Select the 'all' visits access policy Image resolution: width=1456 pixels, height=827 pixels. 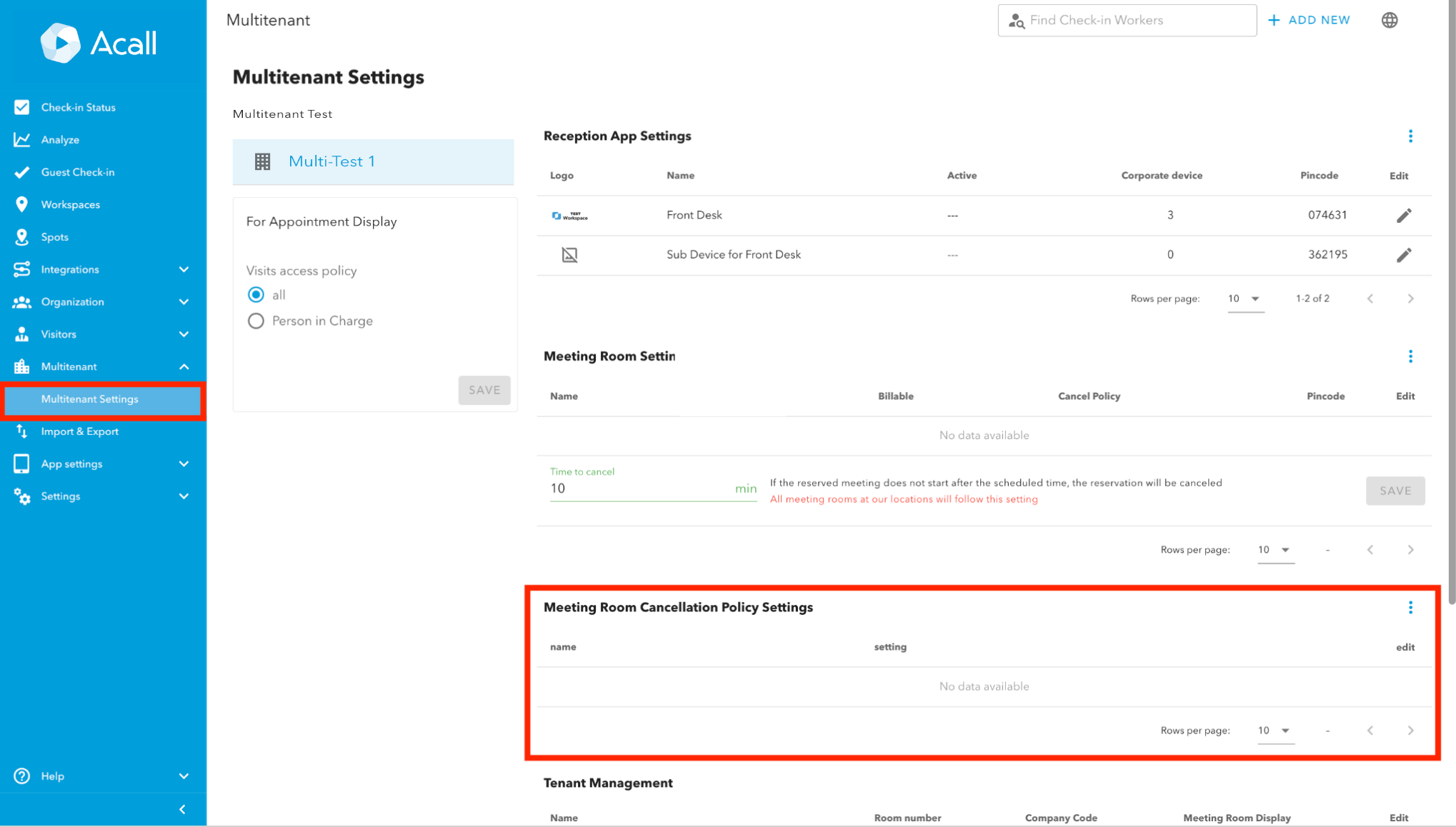coord(256,294)
